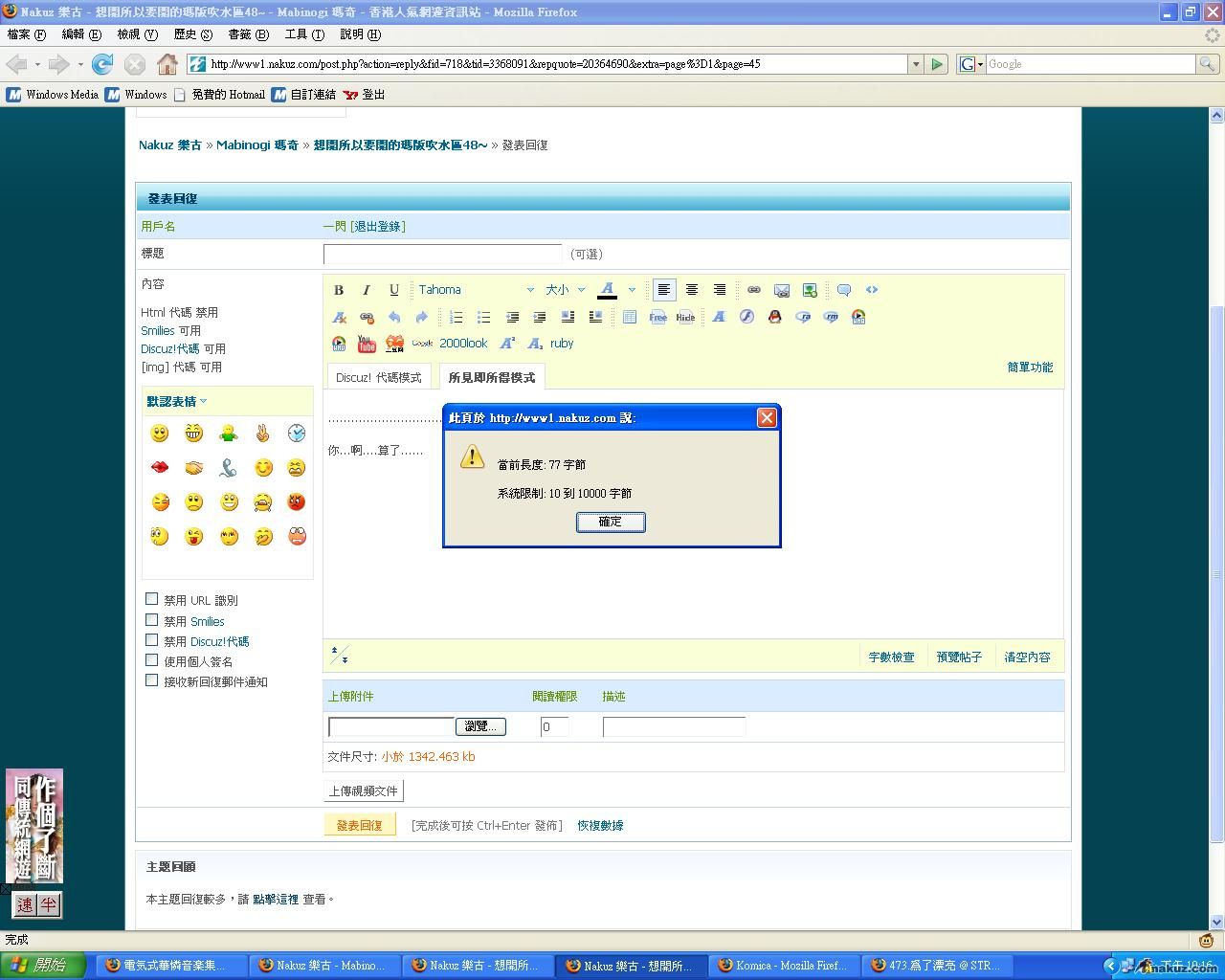Click the 發表回復 submit button
The height and width of the screenshot is (980, 1225).
pos(360,825)
